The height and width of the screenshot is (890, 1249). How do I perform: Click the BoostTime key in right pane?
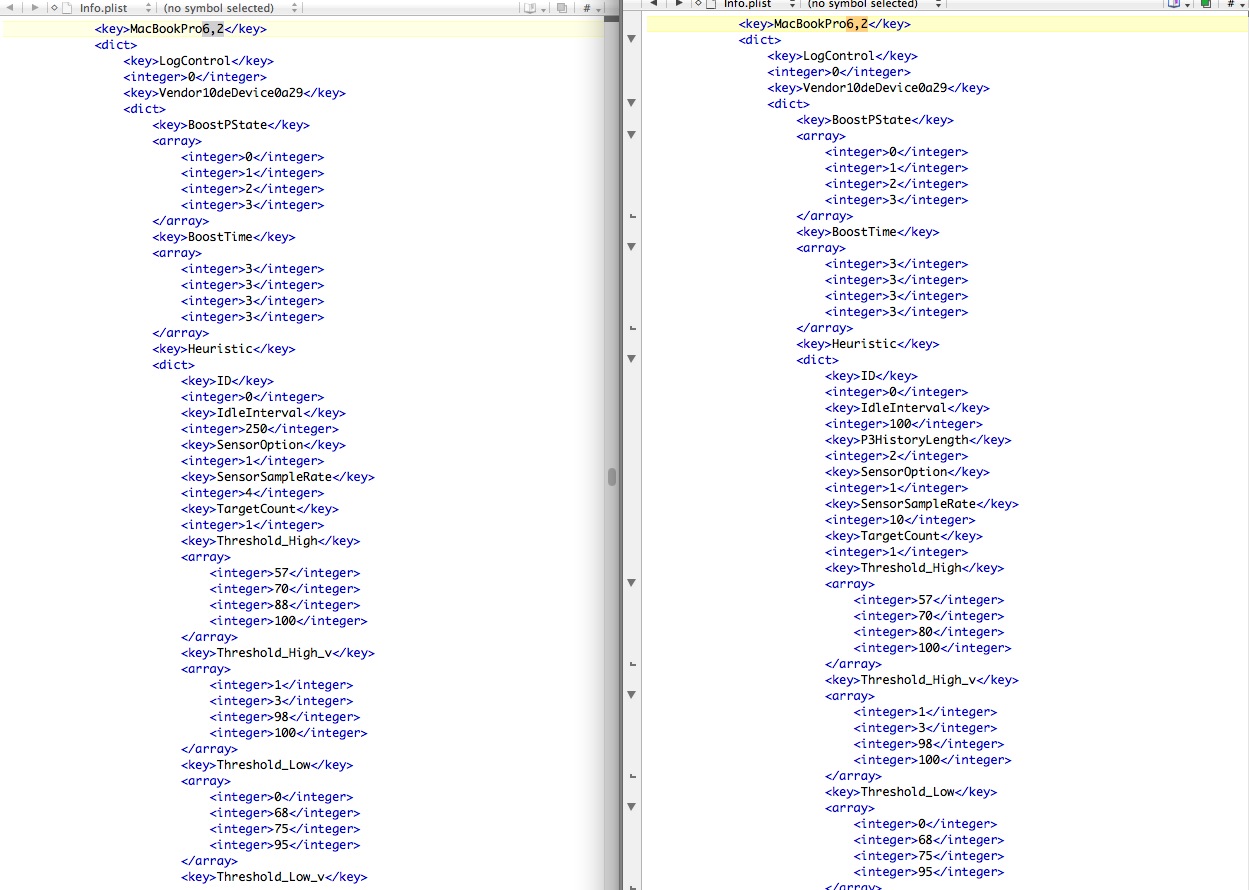[868, 232]
